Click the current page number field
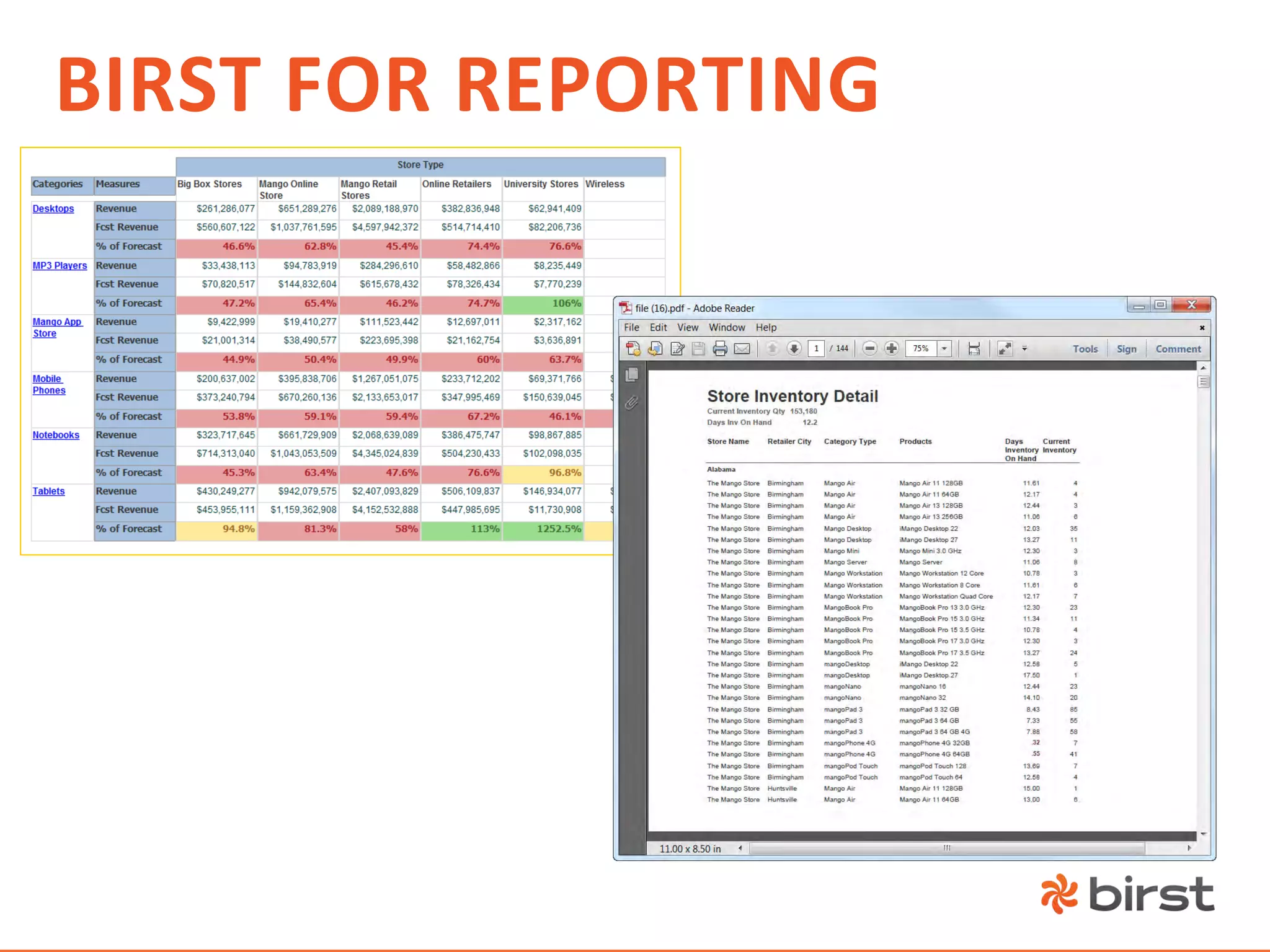The image size is (1270, 952). click(x=817, y=348)
